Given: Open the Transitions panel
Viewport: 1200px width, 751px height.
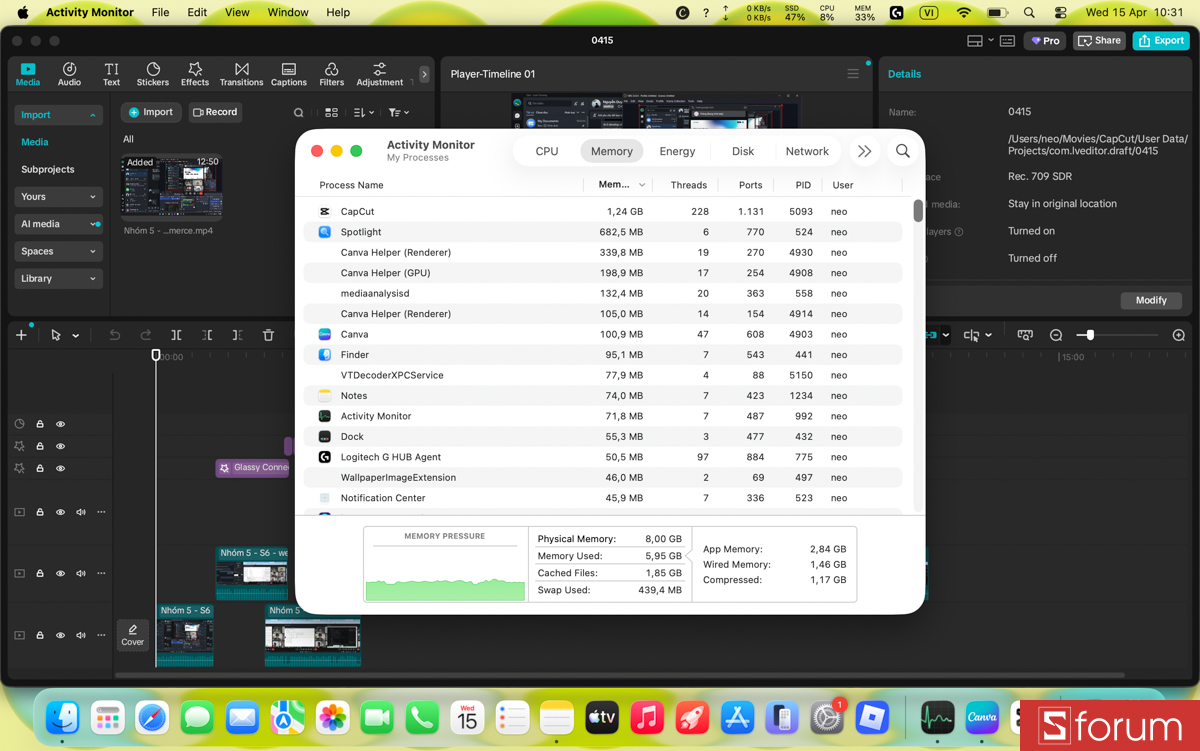Looking at the screenshot, I should tap(241, 73).
